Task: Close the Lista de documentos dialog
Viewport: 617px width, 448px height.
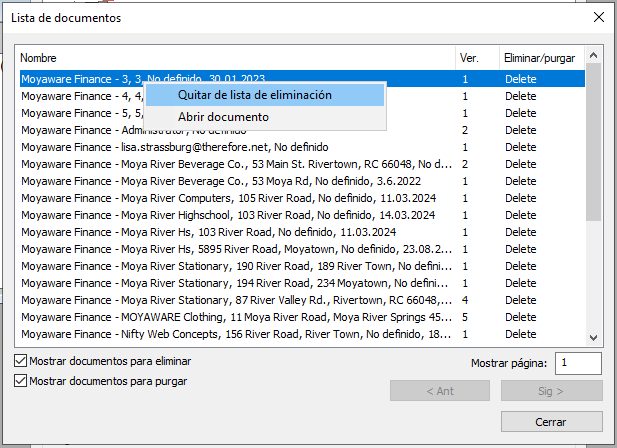Action: 599,17
